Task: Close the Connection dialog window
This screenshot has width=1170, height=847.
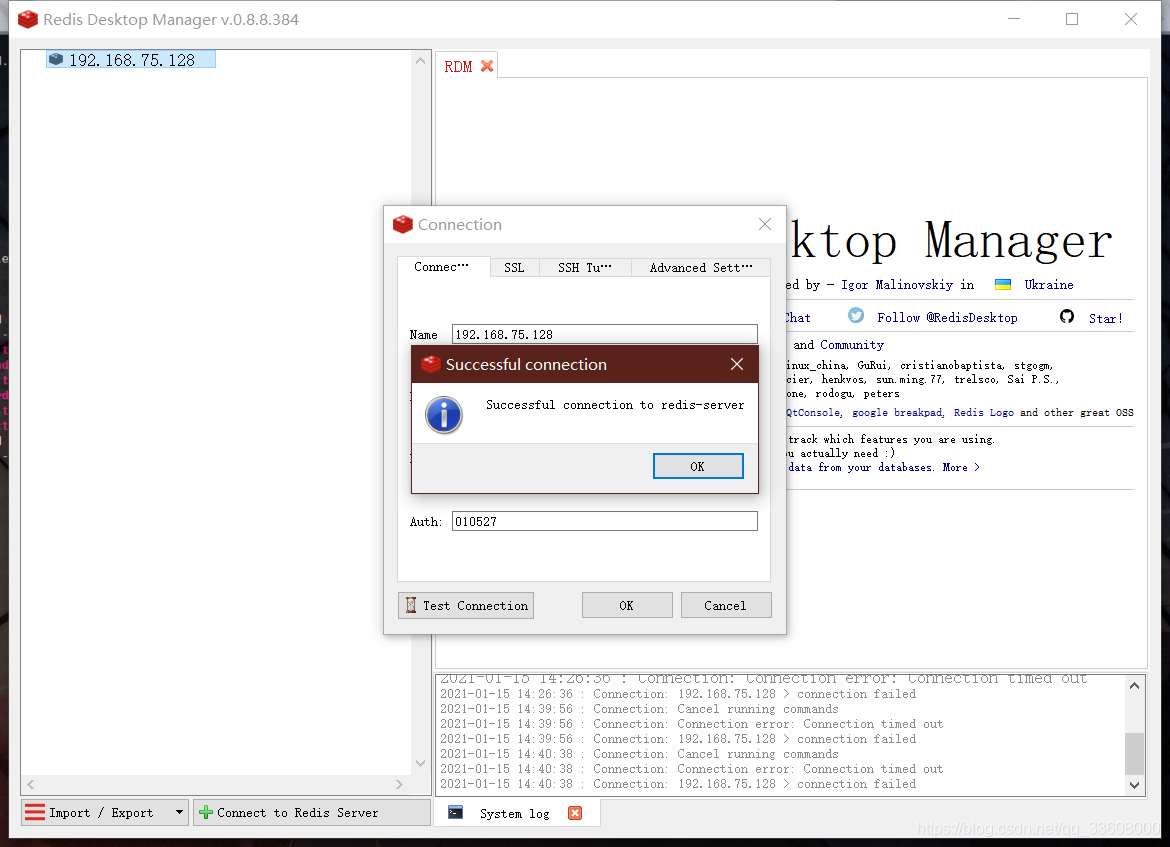Action: coord(765,224)
